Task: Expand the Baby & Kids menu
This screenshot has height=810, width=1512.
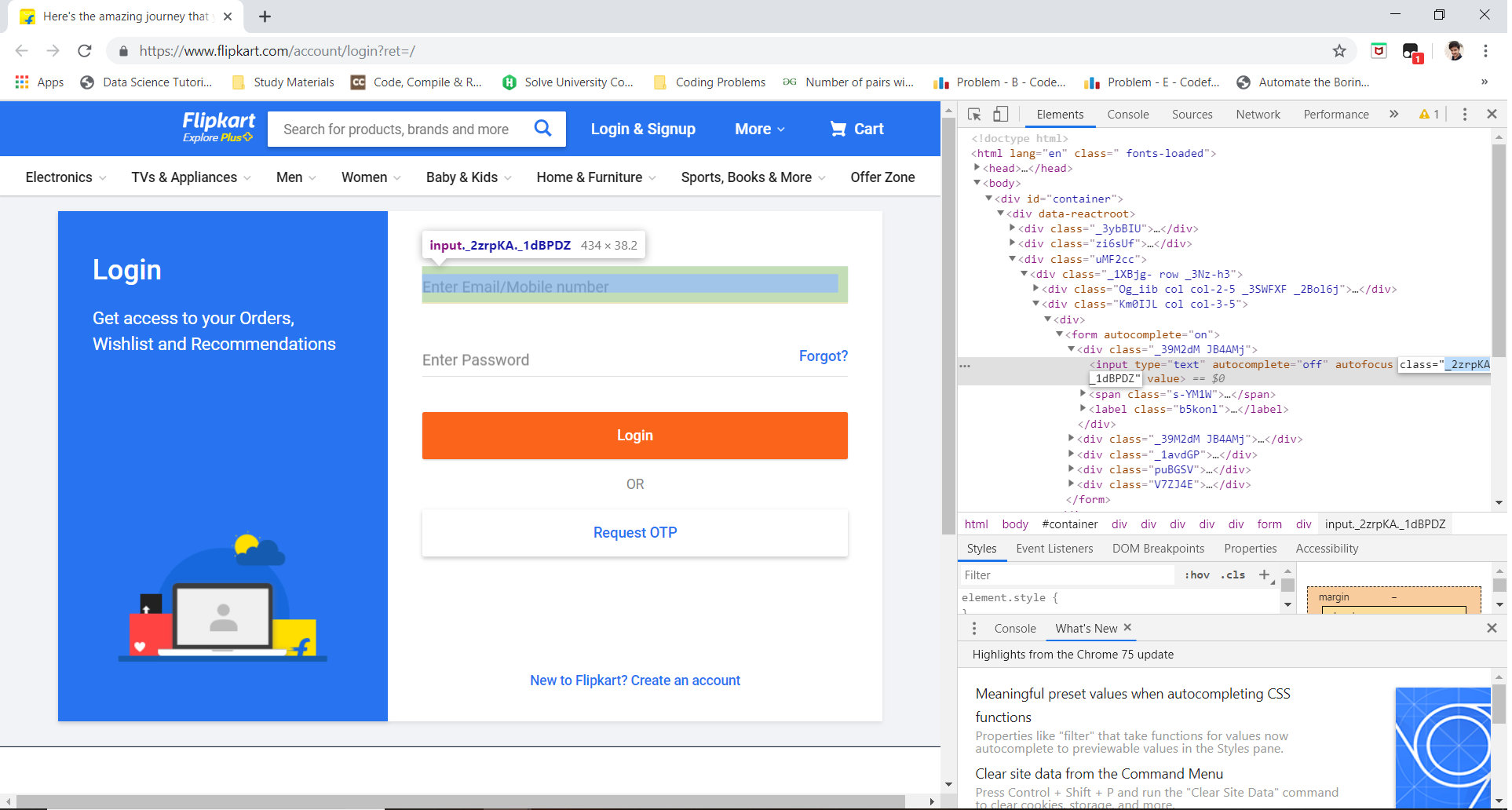Action: 469,177
